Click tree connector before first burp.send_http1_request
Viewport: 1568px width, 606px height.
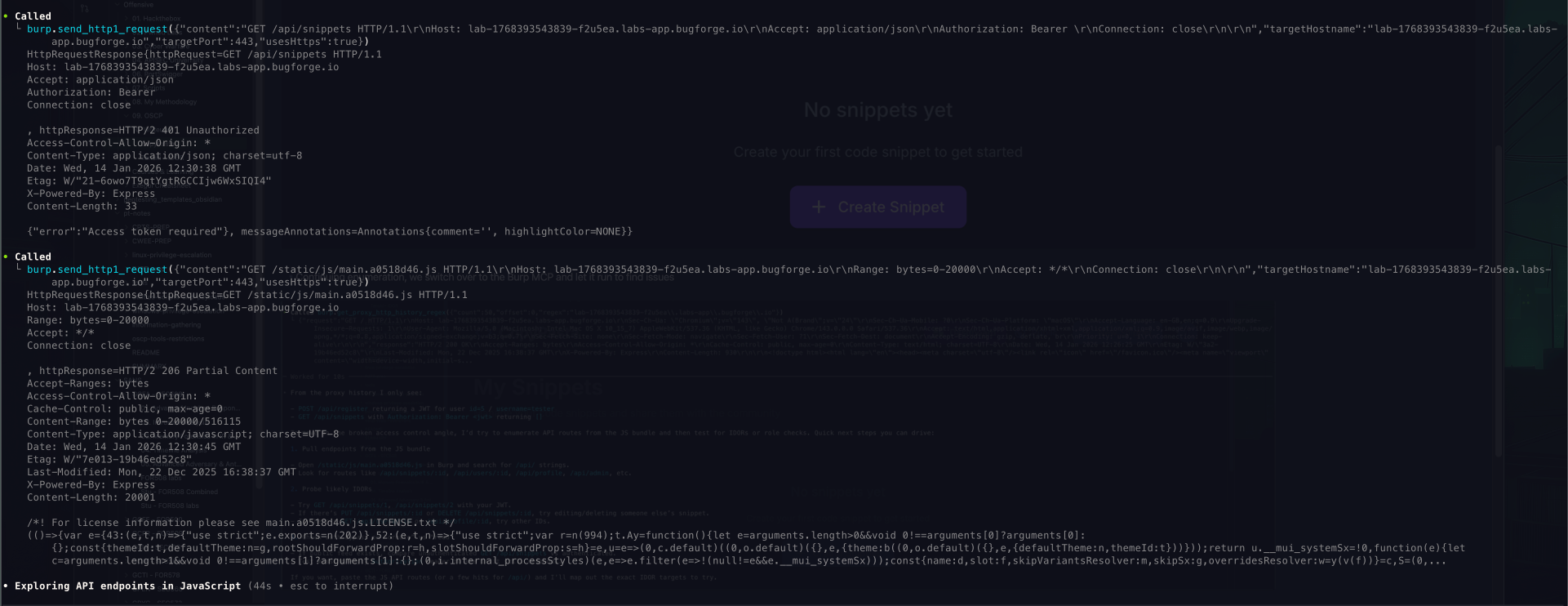[19, 29]
